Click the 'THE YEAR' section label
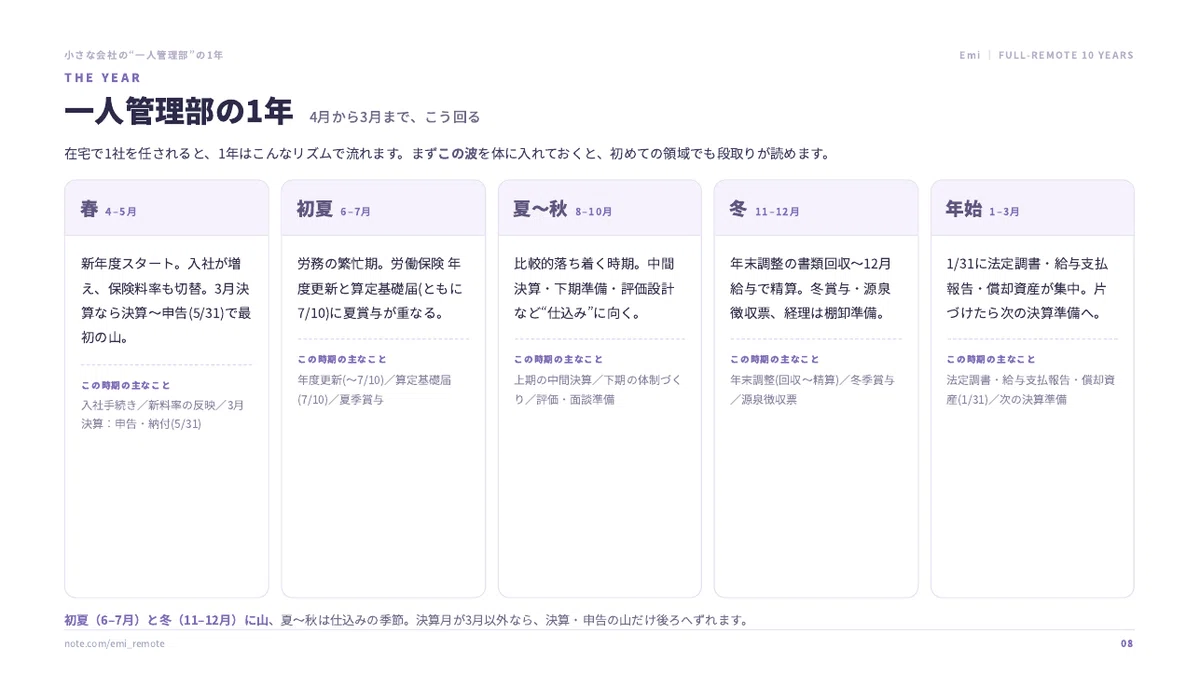The image size is (1200, 674). click(x=103, y=78)
